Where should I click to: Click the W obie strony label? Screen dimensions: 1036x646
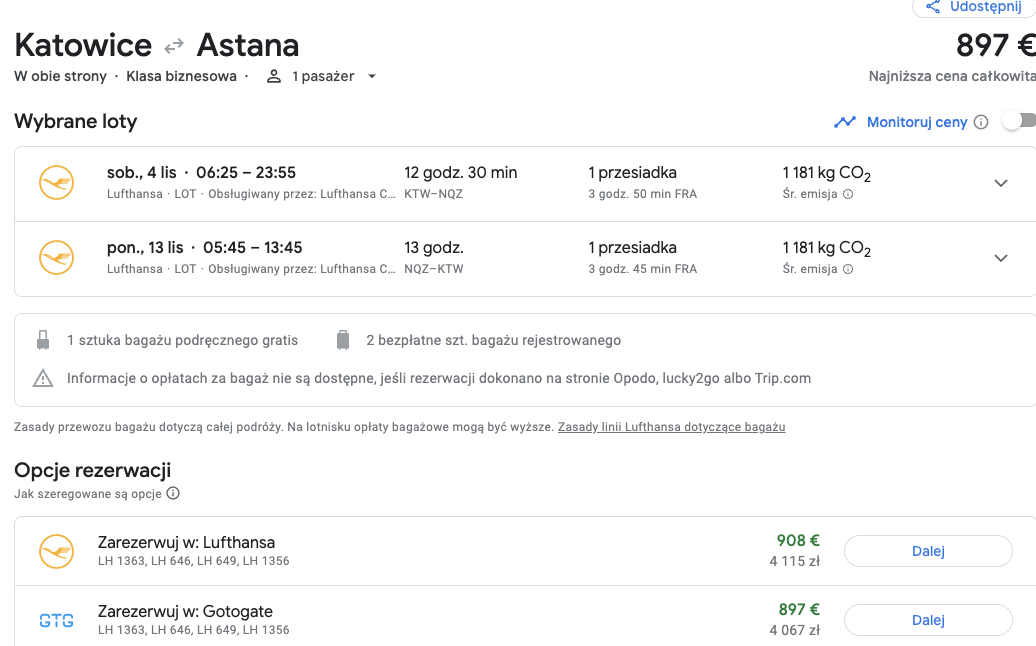(x=60, y=77)
